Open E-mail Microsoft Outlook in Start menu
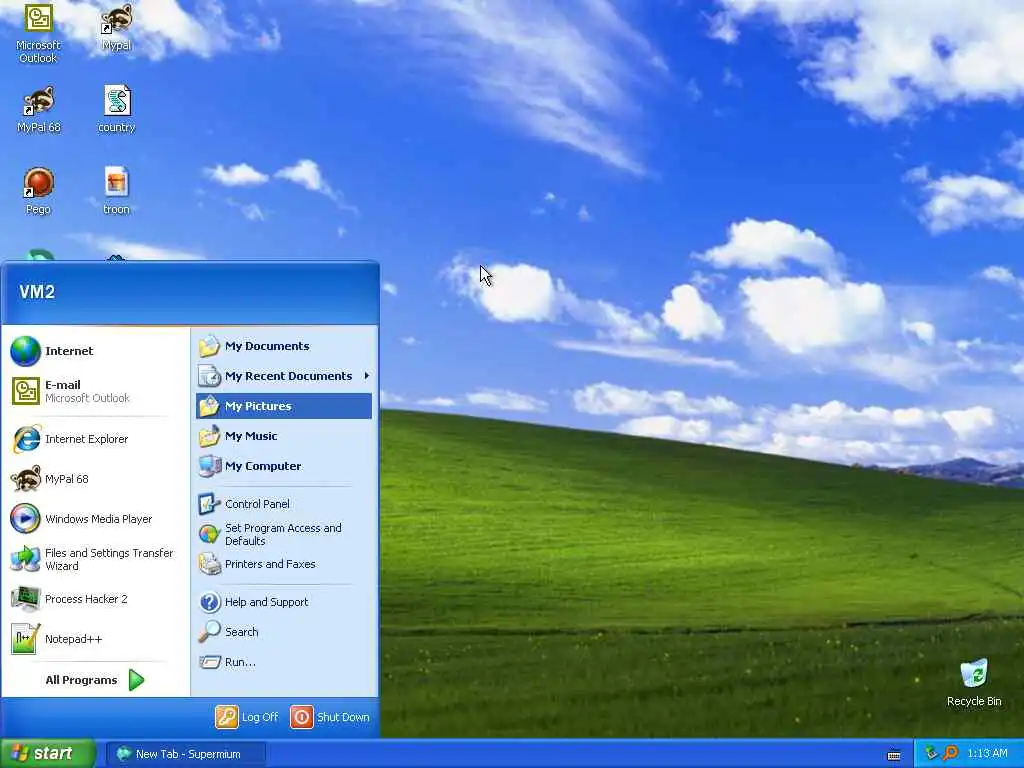 [97, 391]
